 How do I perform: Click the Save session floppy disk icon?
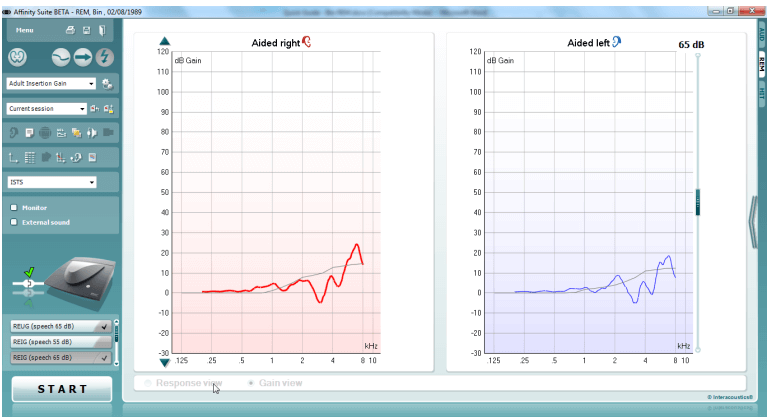tap(86, 31)
